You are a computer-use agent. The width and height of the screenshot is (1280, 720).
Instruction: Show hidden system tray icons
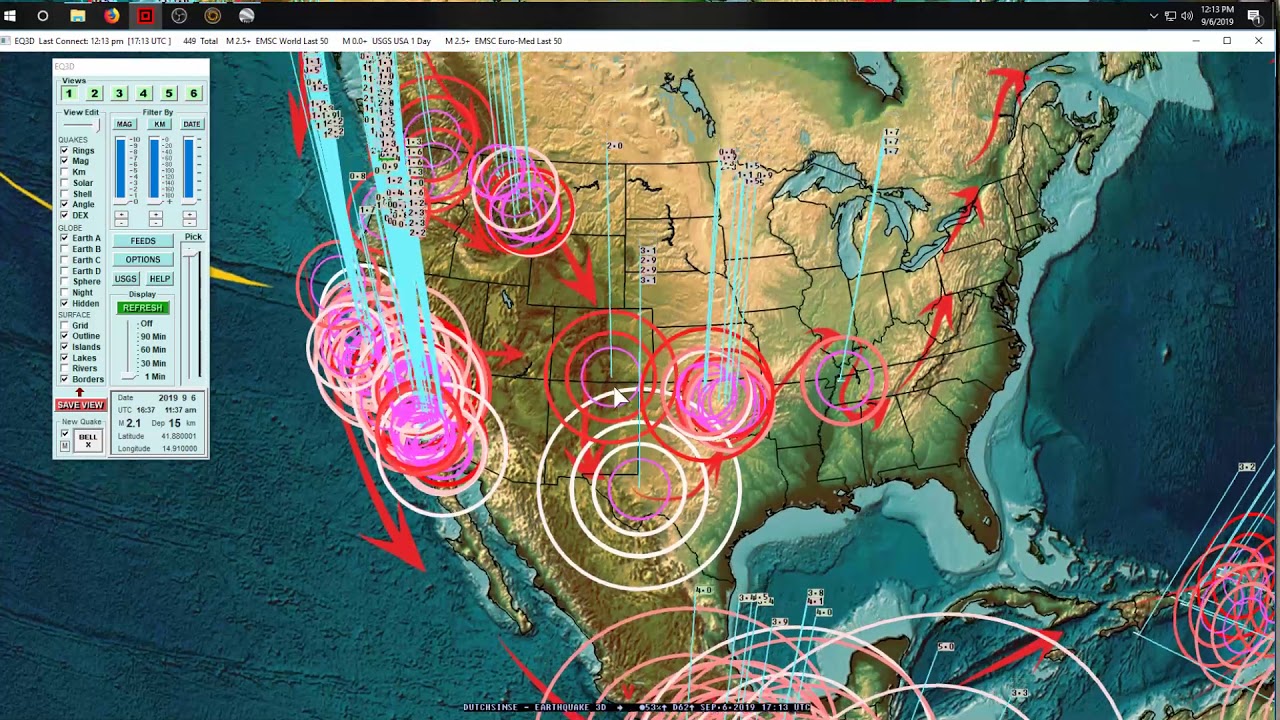(1153, 16)
